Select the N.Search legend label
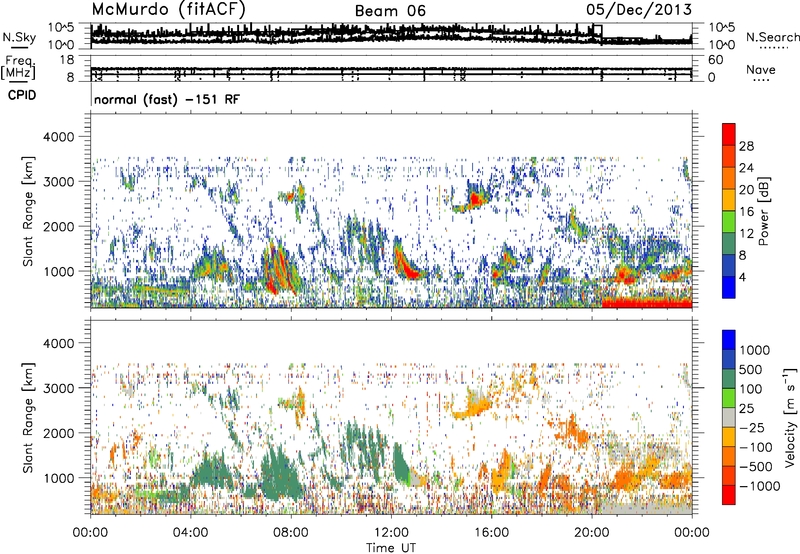The image size is (800, 554). (x=772, y=37)
